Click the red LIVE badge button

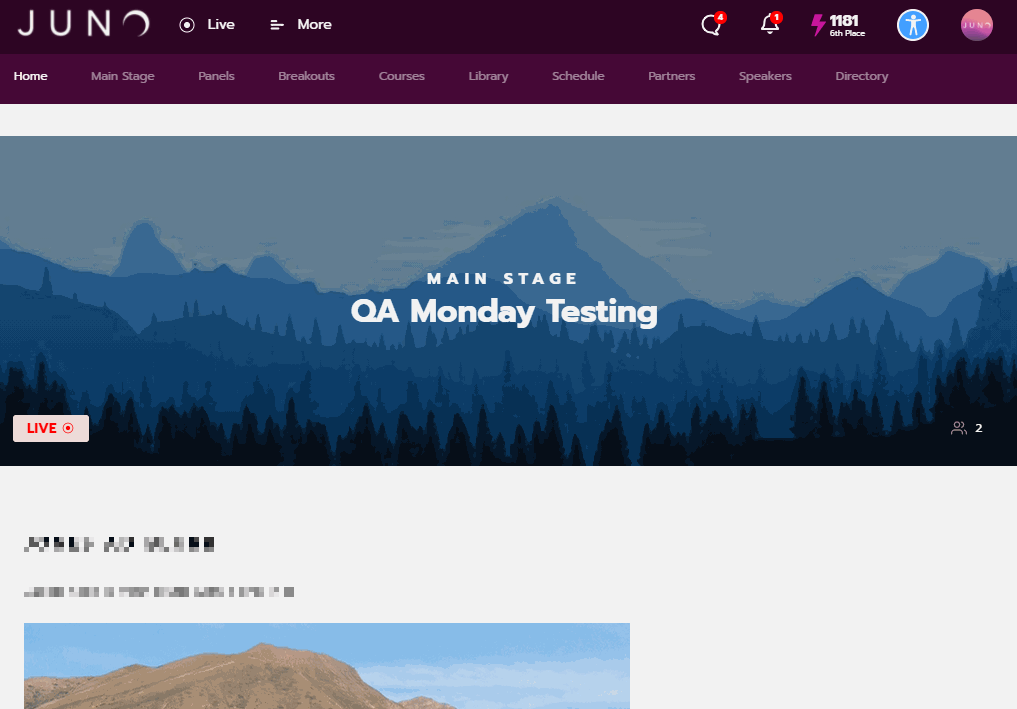tap(51, 428)
